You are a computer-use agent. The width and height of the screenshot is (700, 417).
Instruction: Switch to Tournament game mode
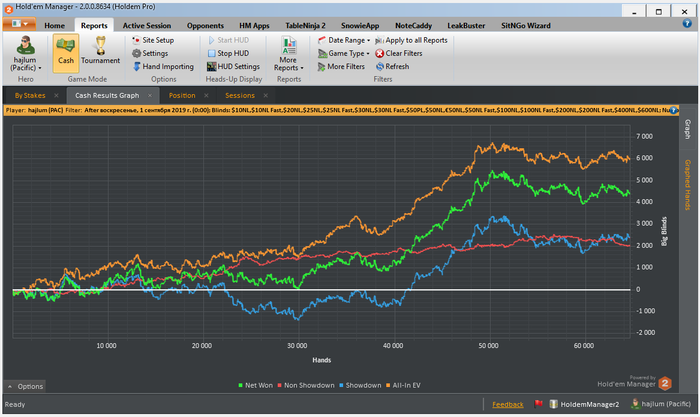pyautogui.click(x=100, y=50)
